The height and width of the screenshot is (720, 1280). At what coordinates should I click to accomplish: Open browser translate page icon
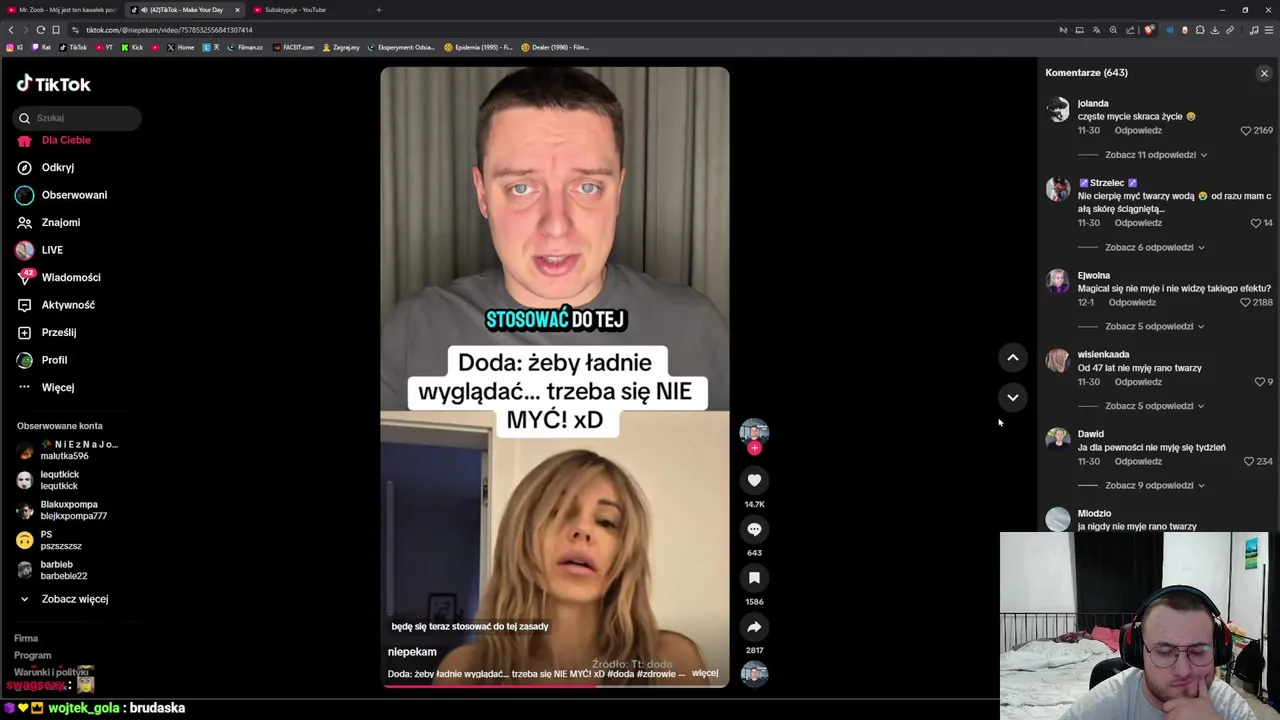point(1096,30)
